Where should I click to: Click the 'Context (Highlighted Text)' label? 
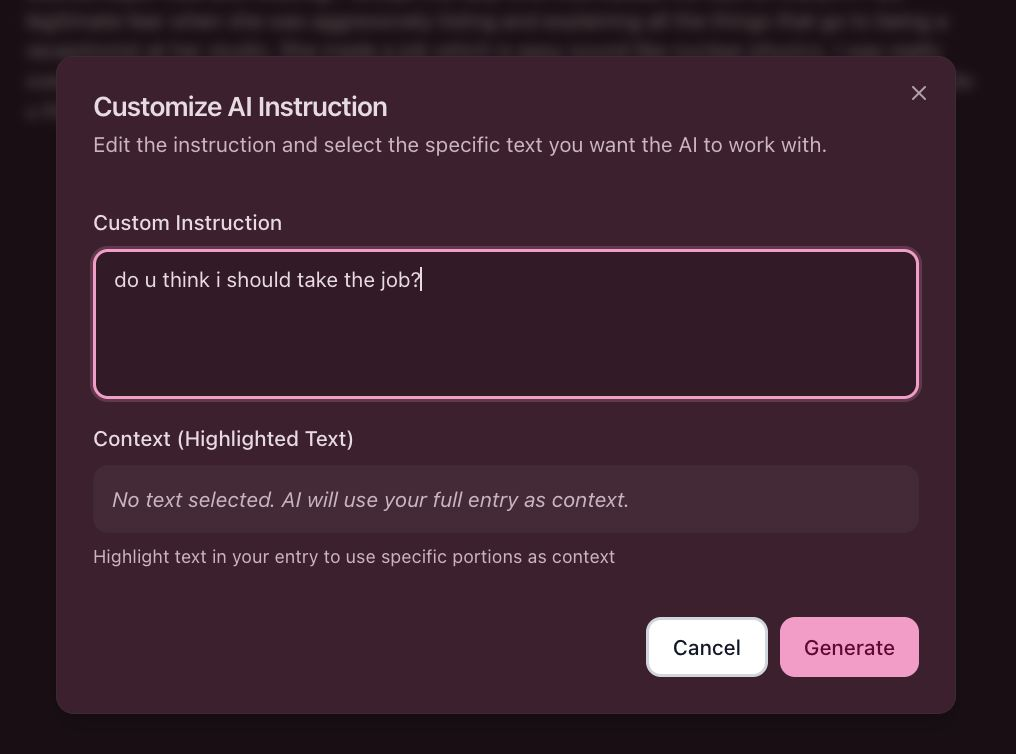pos(223,439)
